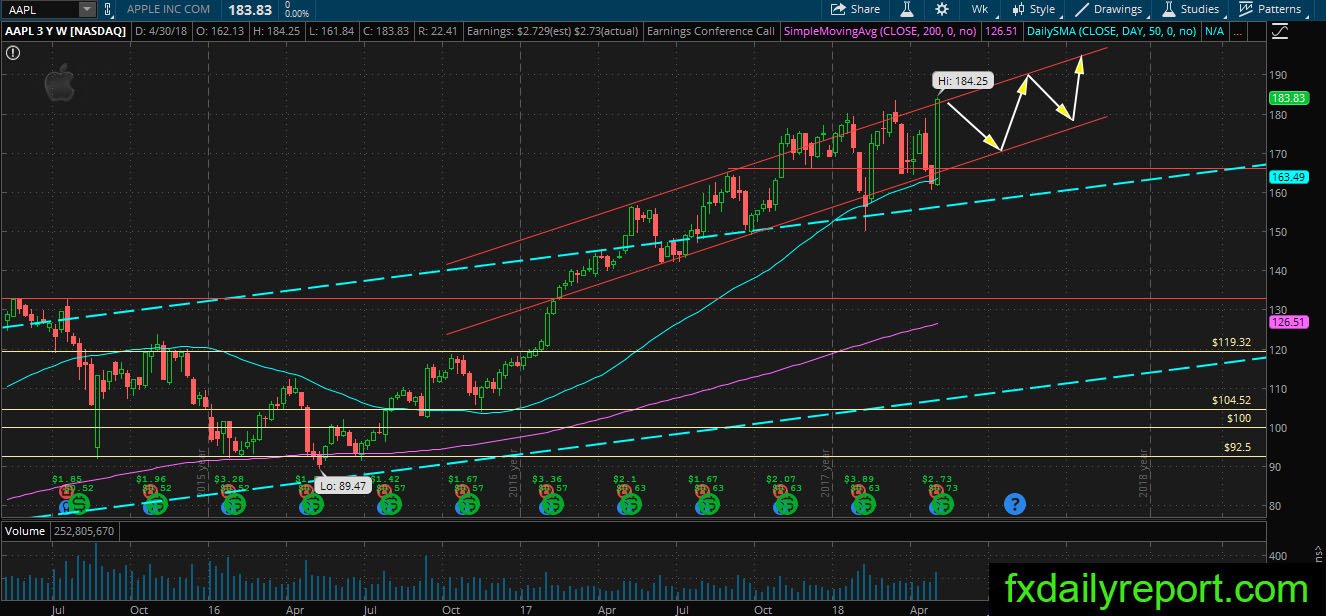Click the earnings dollar icon under $1.85
The image size is (1326, 616).
(77, 505)
